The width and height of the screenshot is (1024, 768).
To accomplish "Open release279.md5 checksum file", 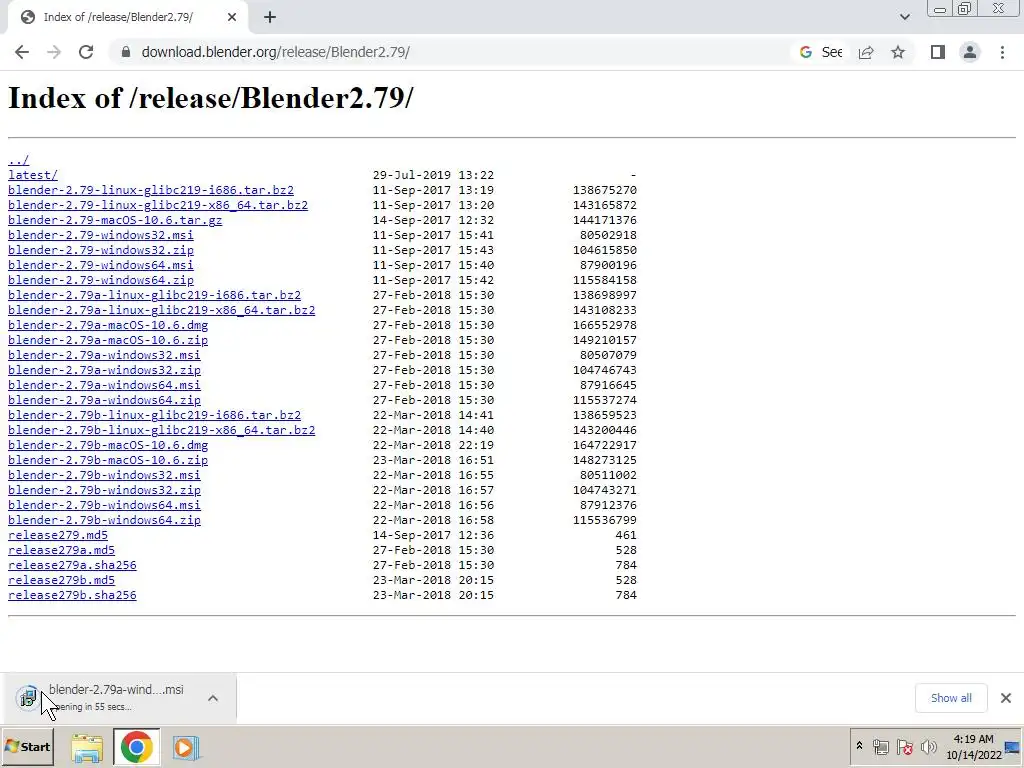I will (x=57, y=536).
